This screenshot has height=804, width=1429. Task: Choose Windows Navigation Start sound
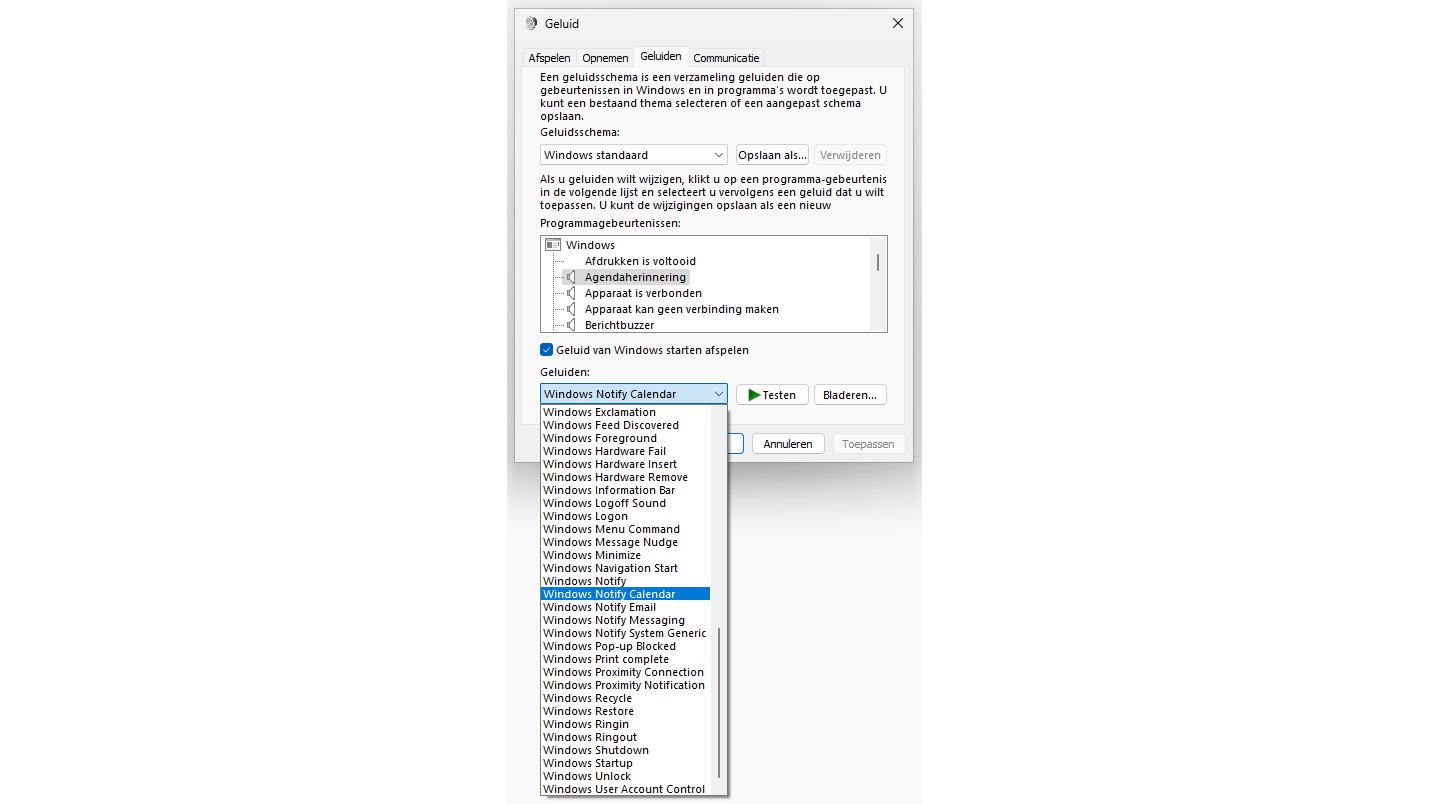point(626,568)
